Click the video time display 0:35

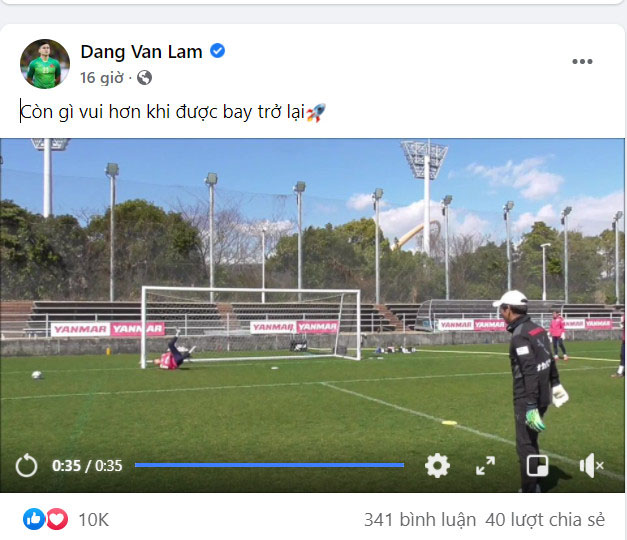(x=66, y=466)
